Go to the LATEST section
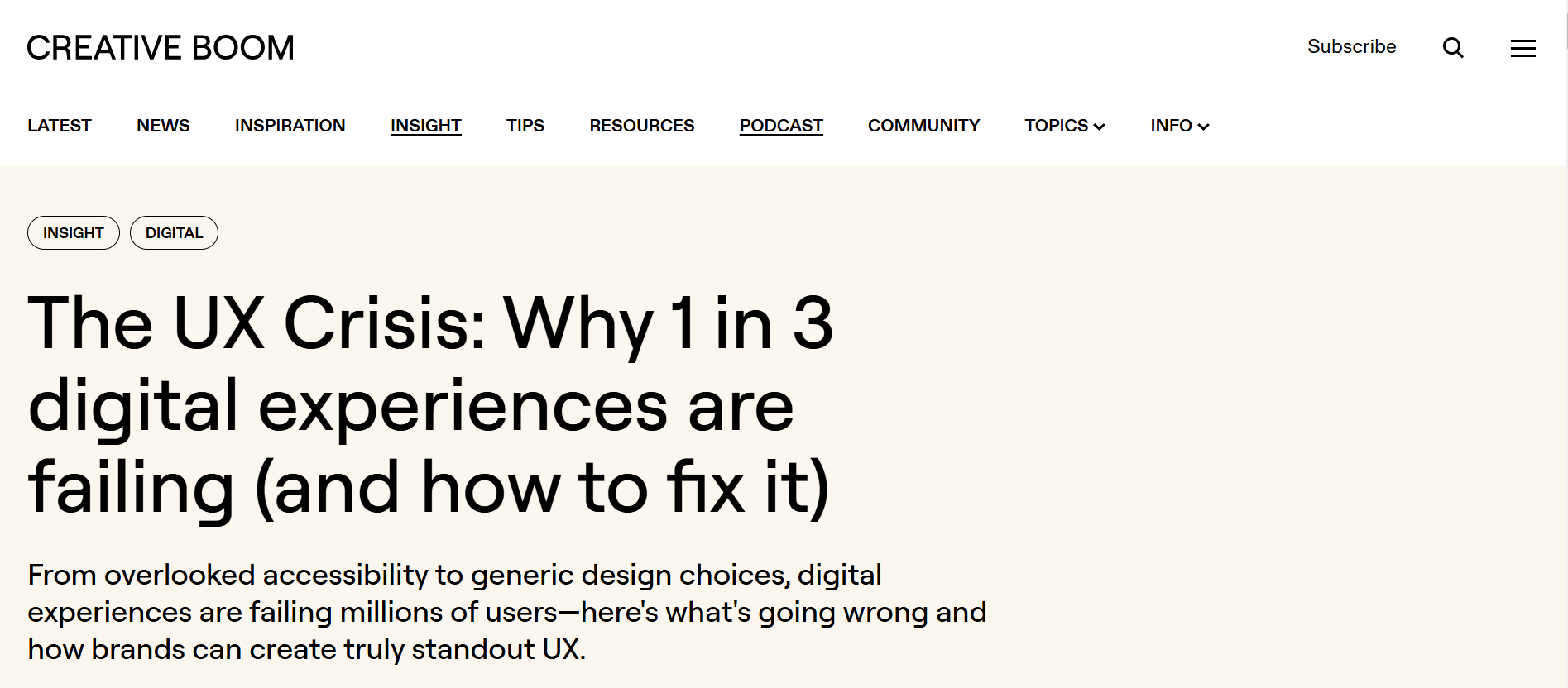This screenshot has width=1568, height=688. tap(60, 126)
